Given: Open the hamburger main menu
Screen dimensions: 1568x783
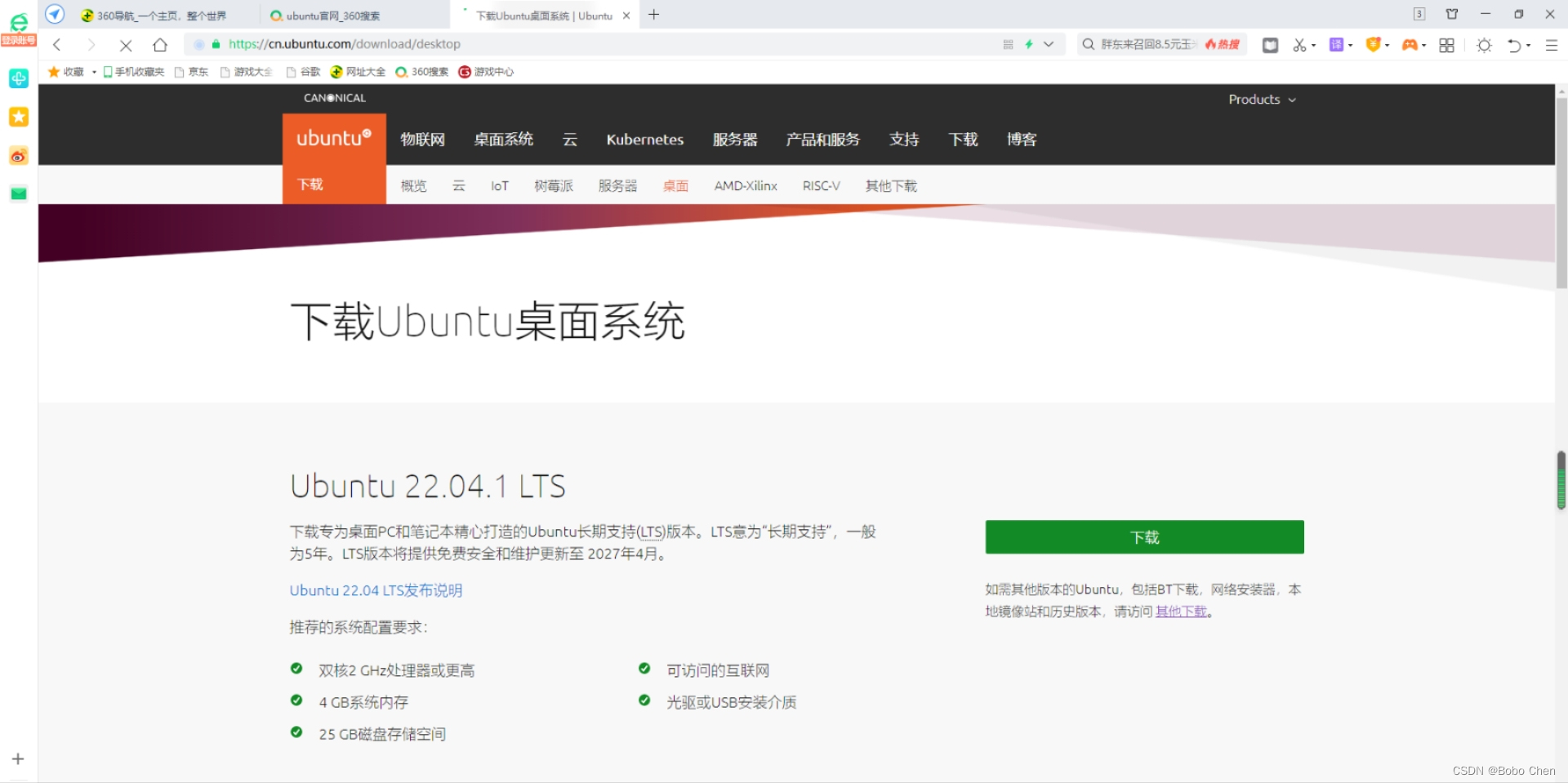Looking at the screenshot, I should pyautogui.click(x=1552, y=45).
